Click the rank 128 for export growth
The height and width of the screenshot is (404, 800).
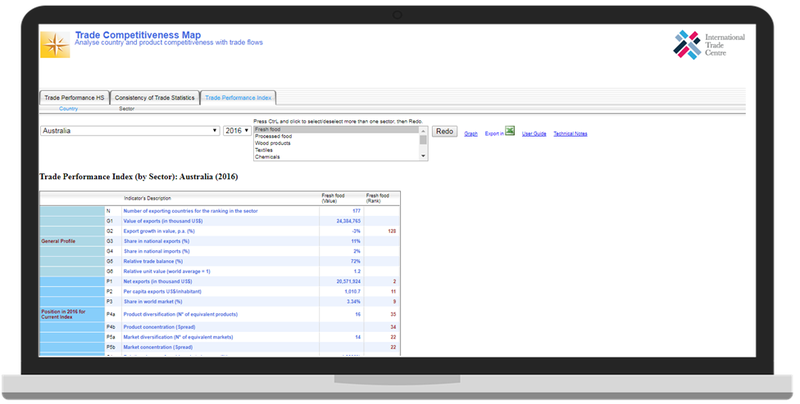pos(392,231)
